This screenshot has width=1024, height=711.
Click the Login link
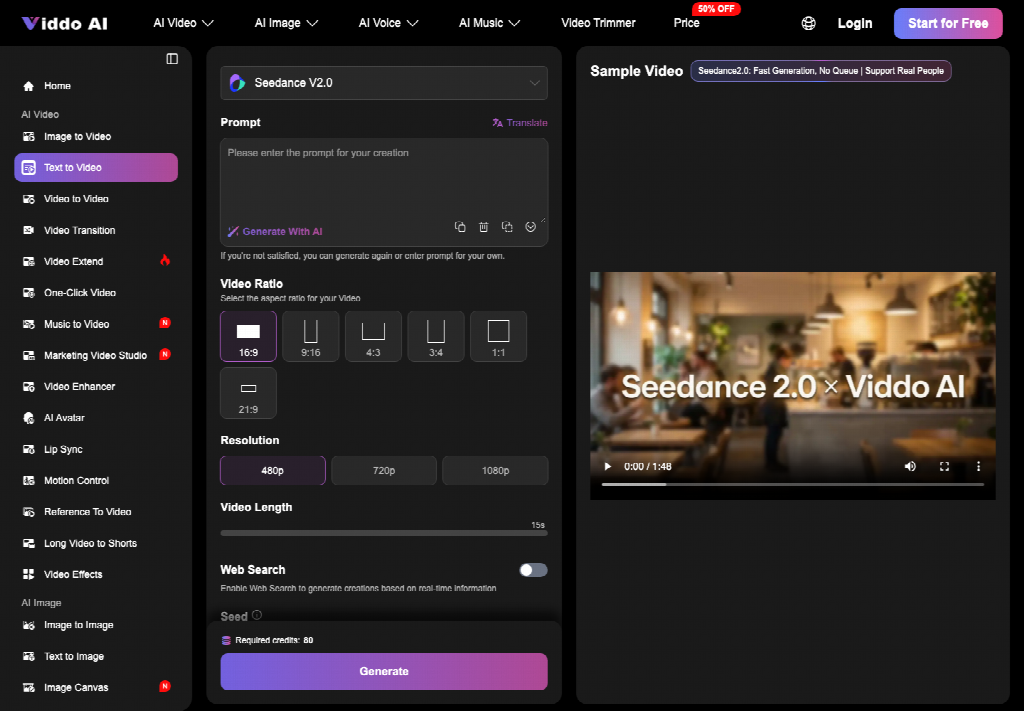point(855,24)
